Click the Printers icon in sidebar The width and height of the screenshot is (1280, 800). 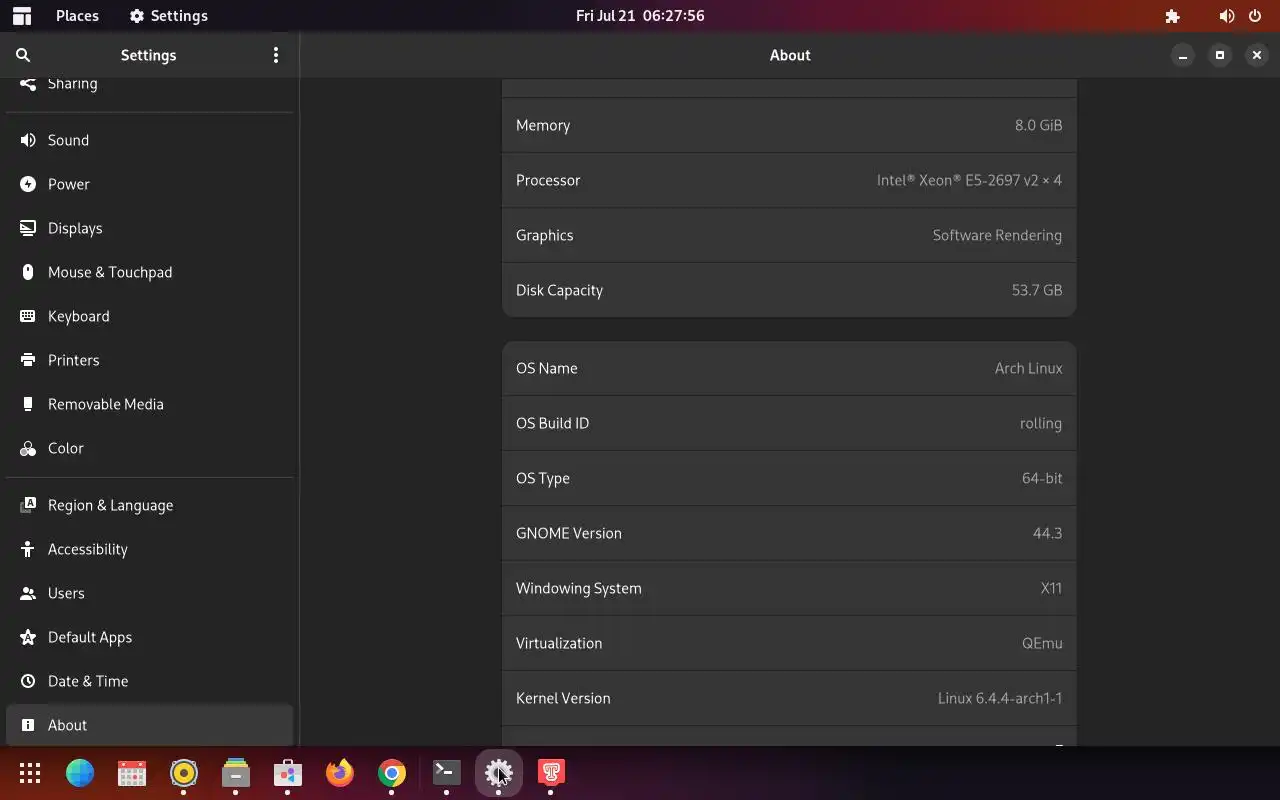[28, 360]
